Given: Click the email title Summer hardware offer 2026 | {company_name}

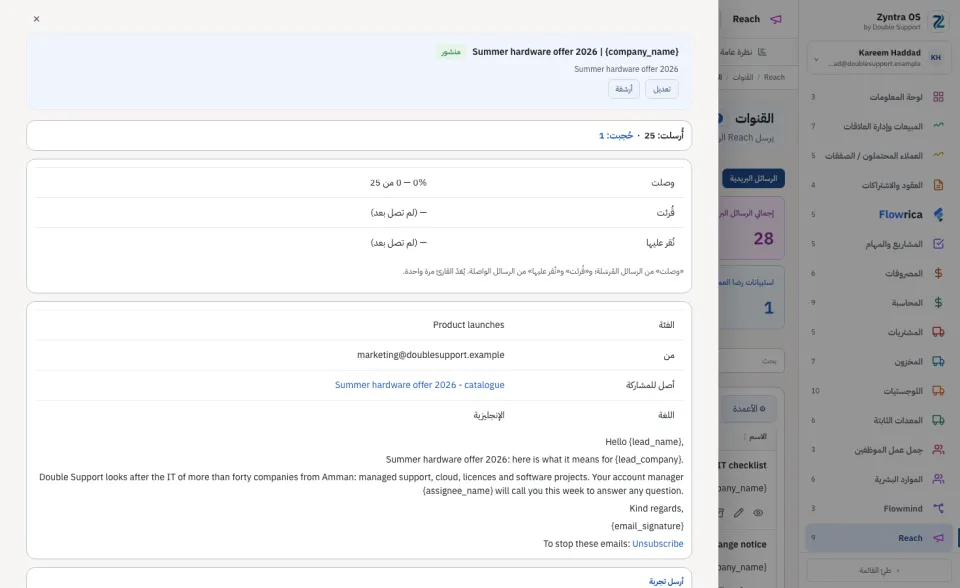Looking at the screenshot, I should [x=575, y=52].
